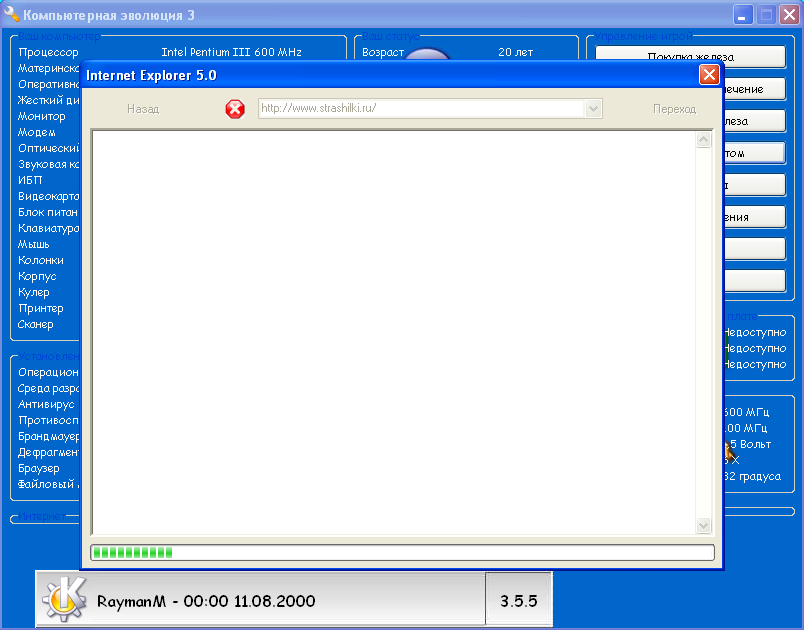Go back with the Назад button

143,109
